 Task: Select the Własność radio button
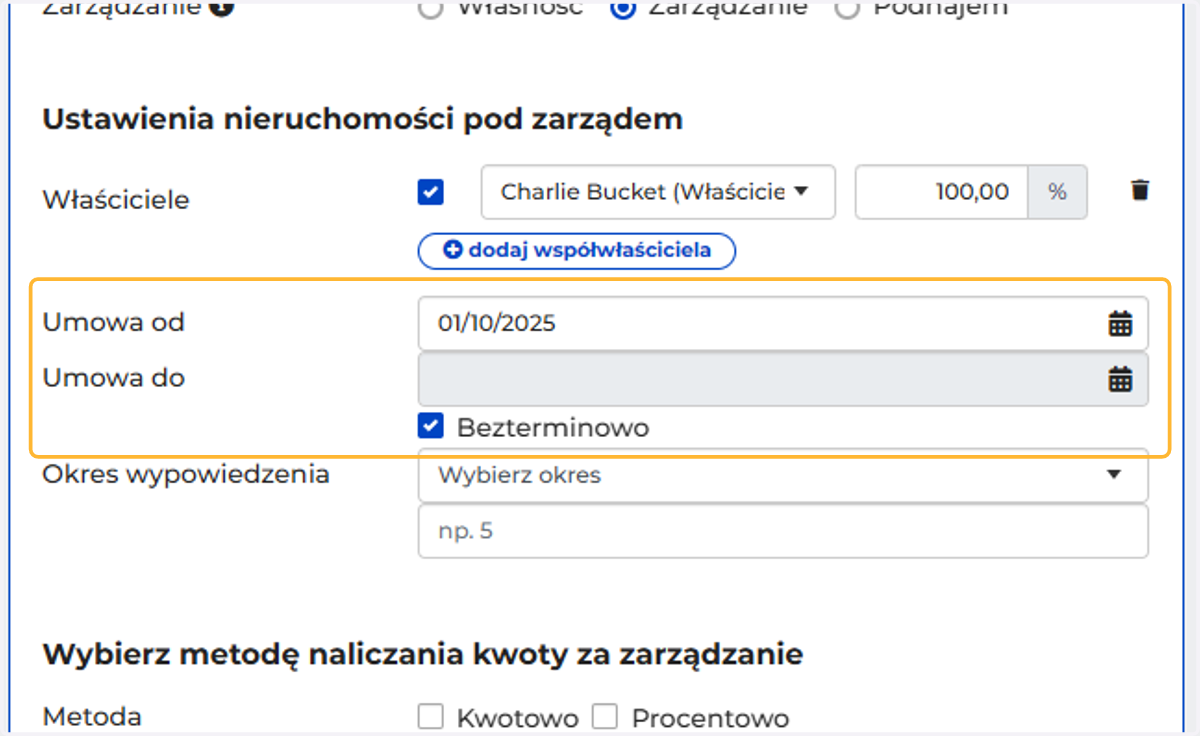point(430,8)
